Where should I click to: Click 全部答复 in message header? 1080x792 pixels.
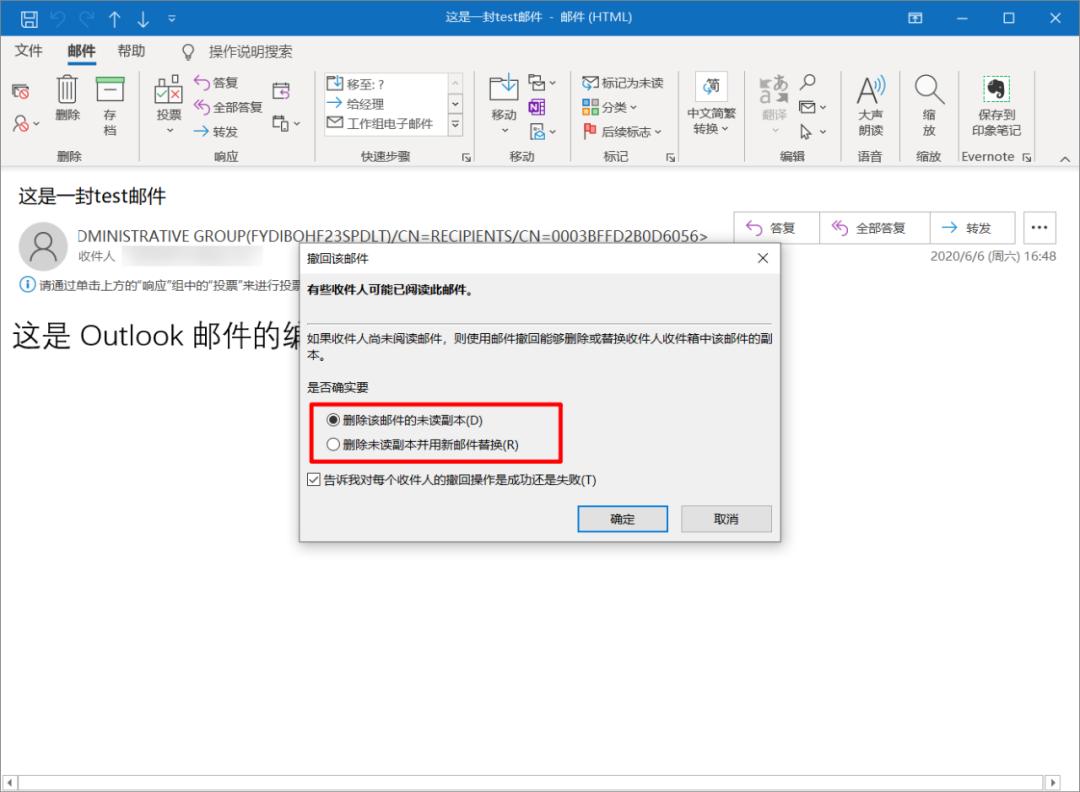875,228
